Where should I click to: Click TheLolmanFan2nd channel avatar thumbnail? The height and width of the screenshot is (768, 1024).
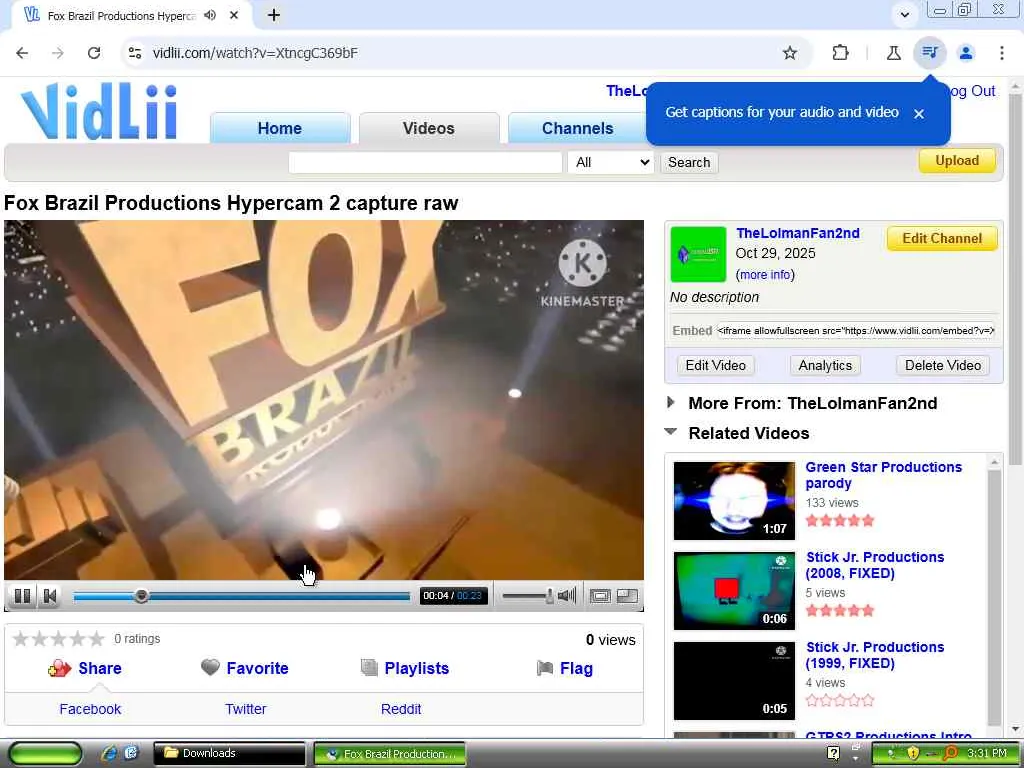coord(698,254)
